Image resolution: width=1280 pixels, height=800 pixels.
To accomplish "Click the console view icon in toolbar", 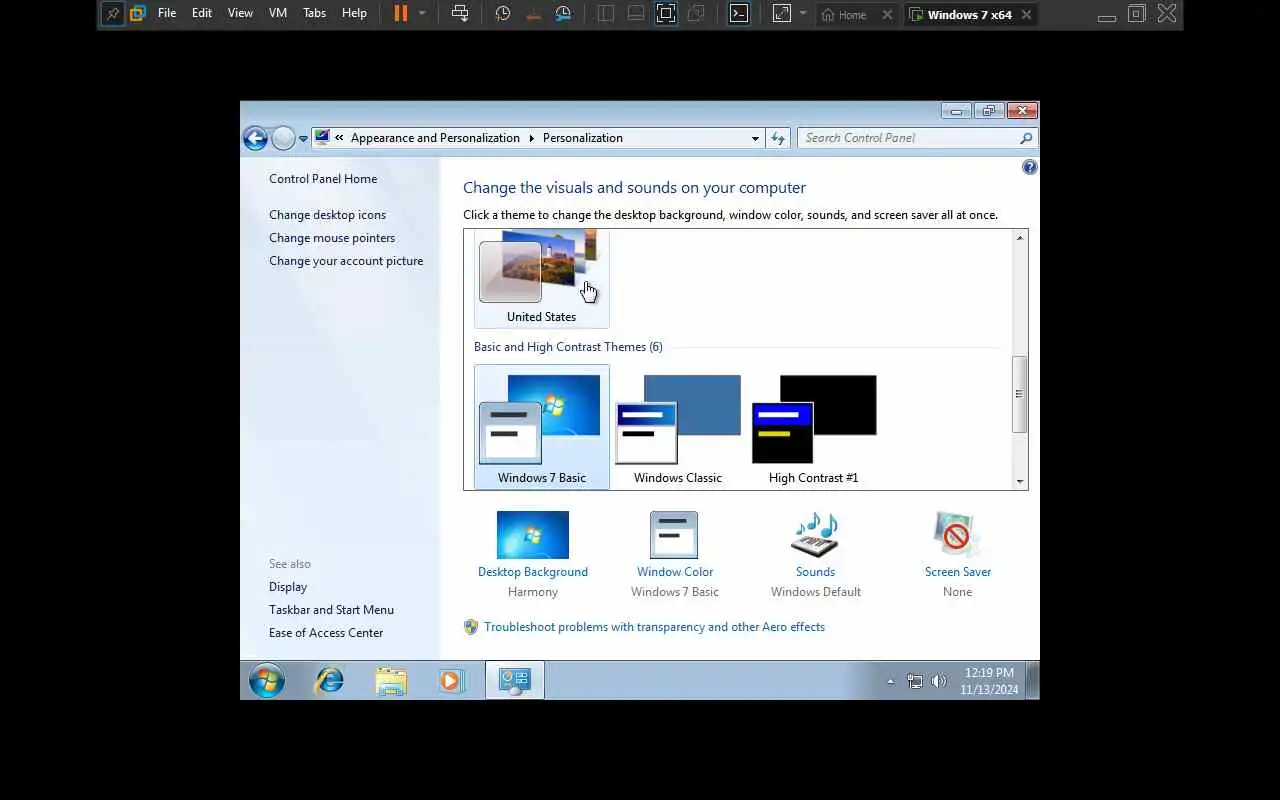I will (x=635, y=14).
